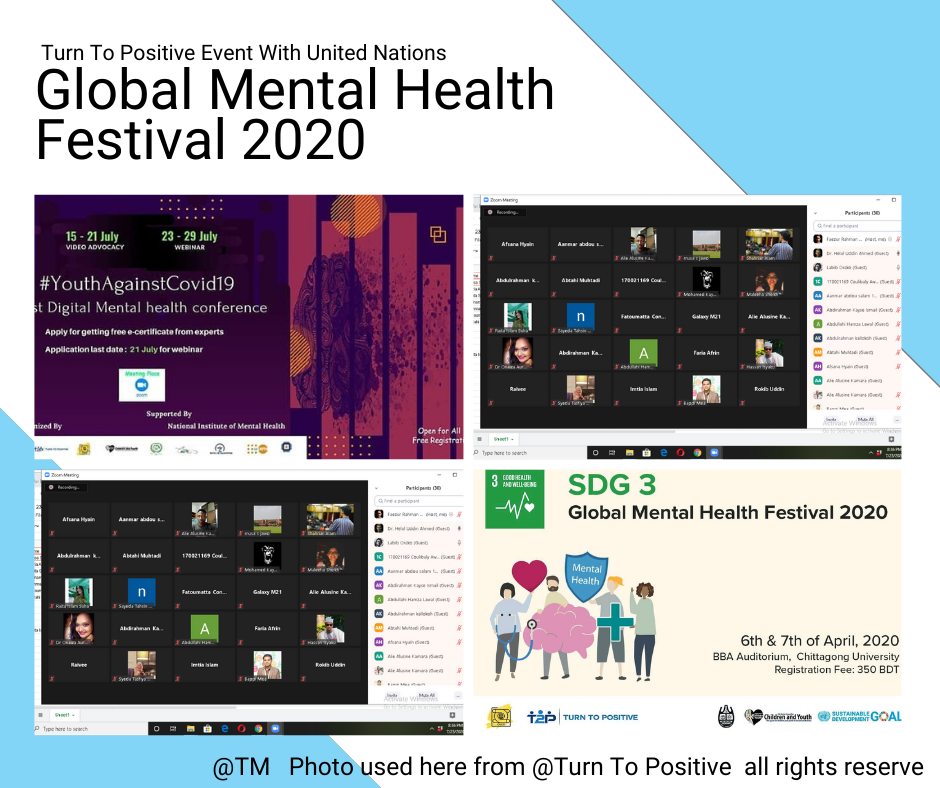The image size is (940, 788).
Task: Click the "23 - 29 July" webinar date
Action: pyautogui.click(x=189, y=236)
